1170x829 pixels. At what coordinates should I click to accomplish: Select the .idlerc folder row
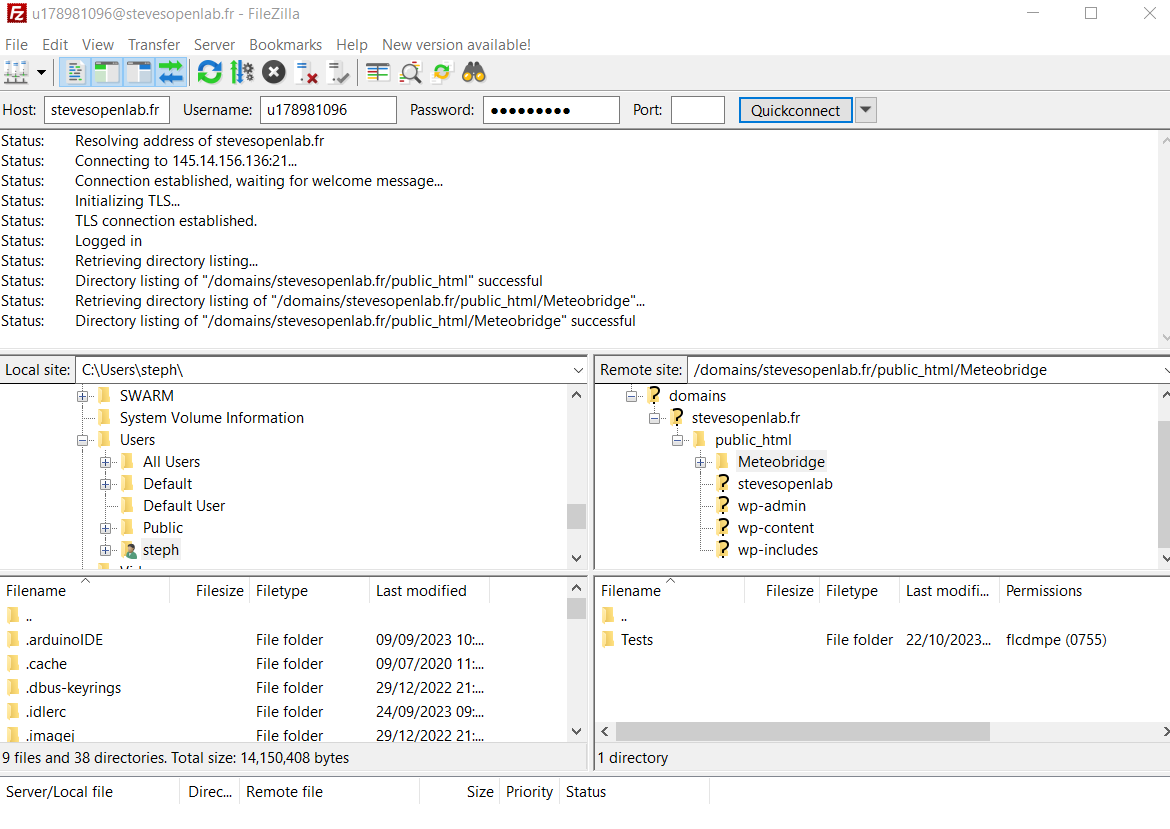pyautogui.click(x=284, y=711)
